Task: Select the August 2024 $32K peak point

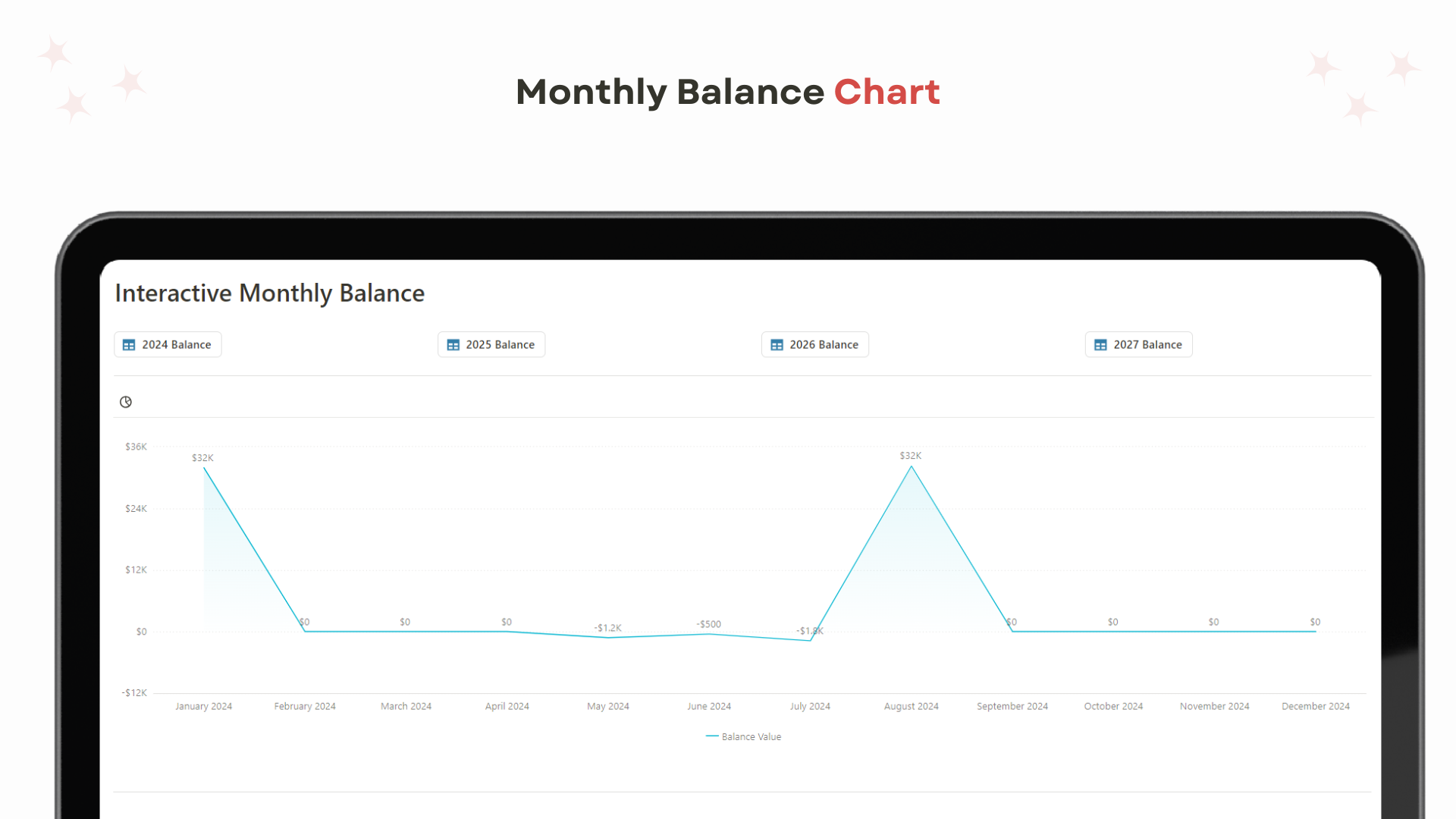Action: (912, 466)
